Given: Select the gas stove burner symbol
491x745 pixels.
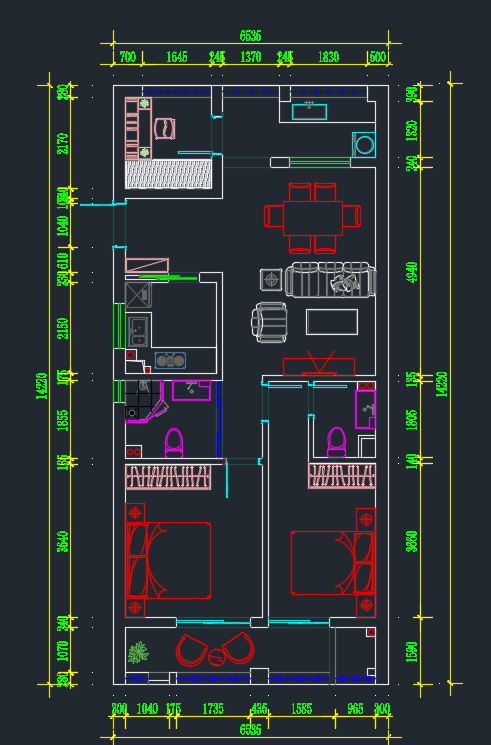Looking at the screenshot, I should pyautogui.click(x=170, y=361).
